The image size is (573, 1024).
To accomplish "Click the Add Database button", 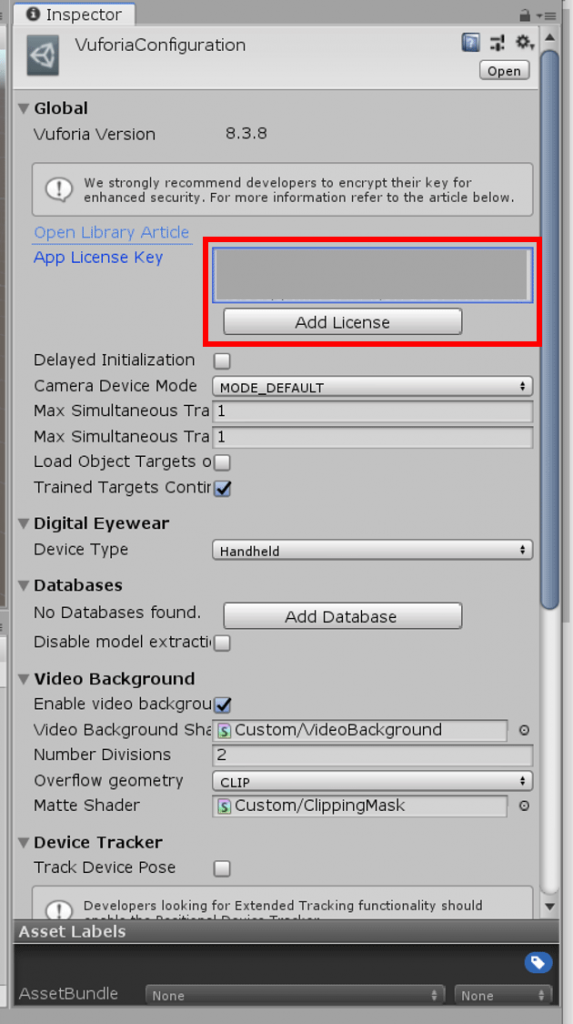I will (342, 616).
